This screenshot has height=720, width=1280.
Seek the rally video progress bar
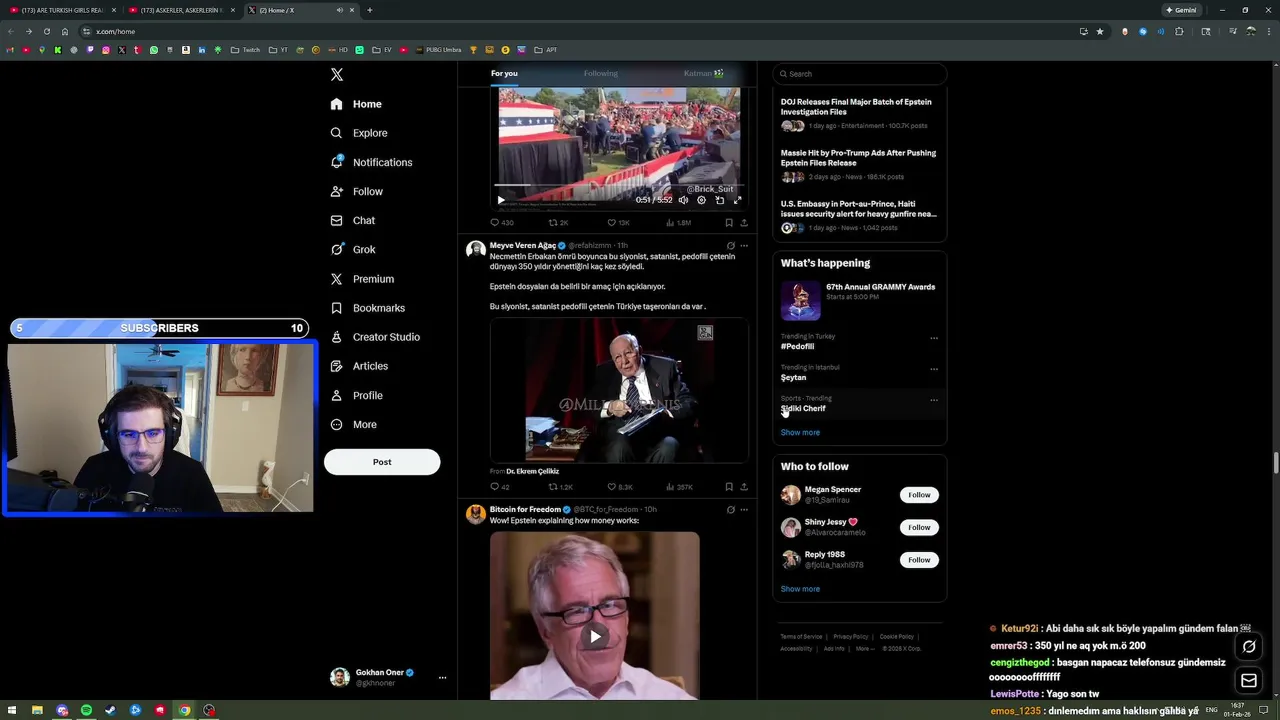point(619,187)
